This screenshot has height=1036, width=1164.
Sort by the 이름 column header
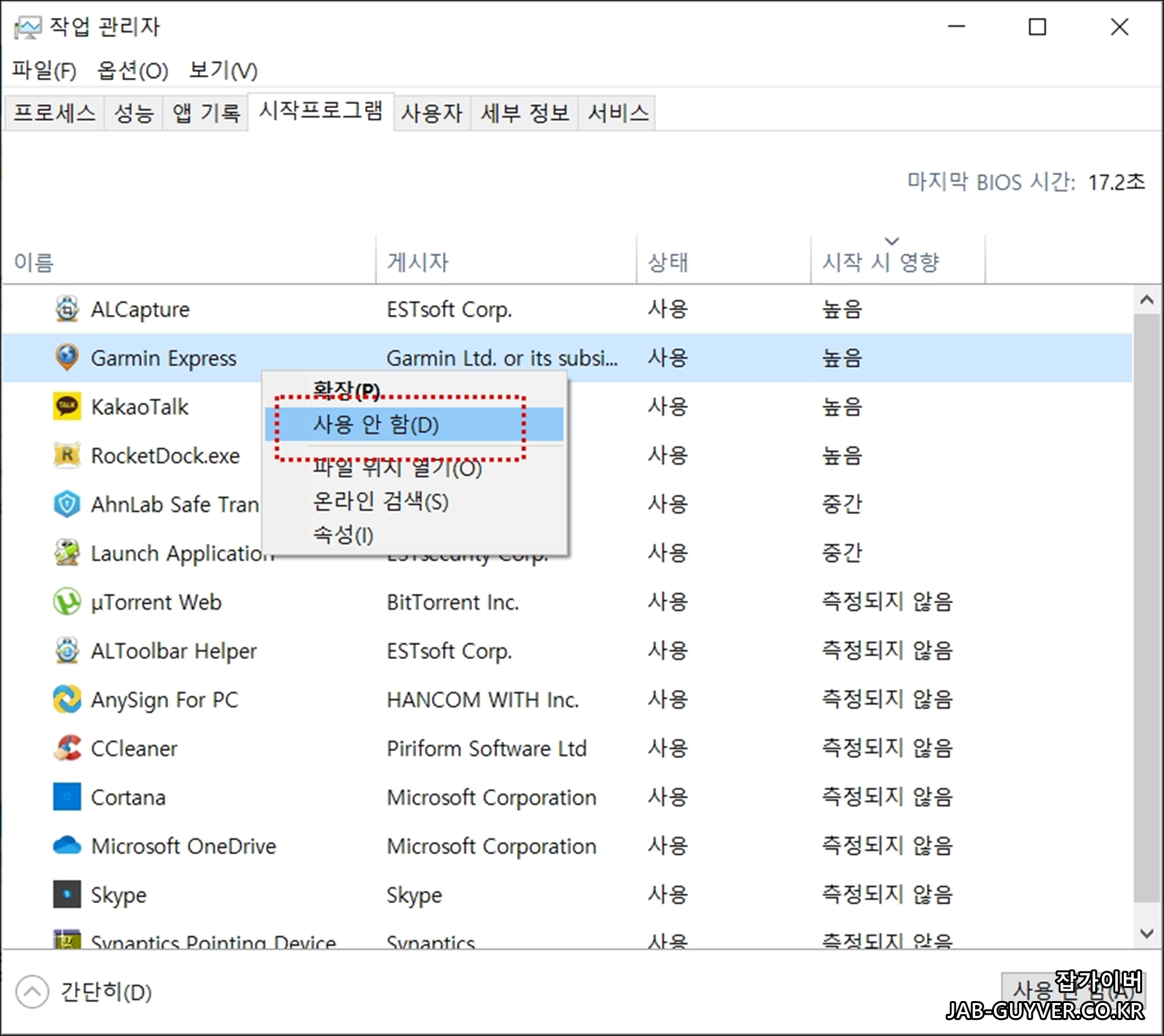point(189,261)
